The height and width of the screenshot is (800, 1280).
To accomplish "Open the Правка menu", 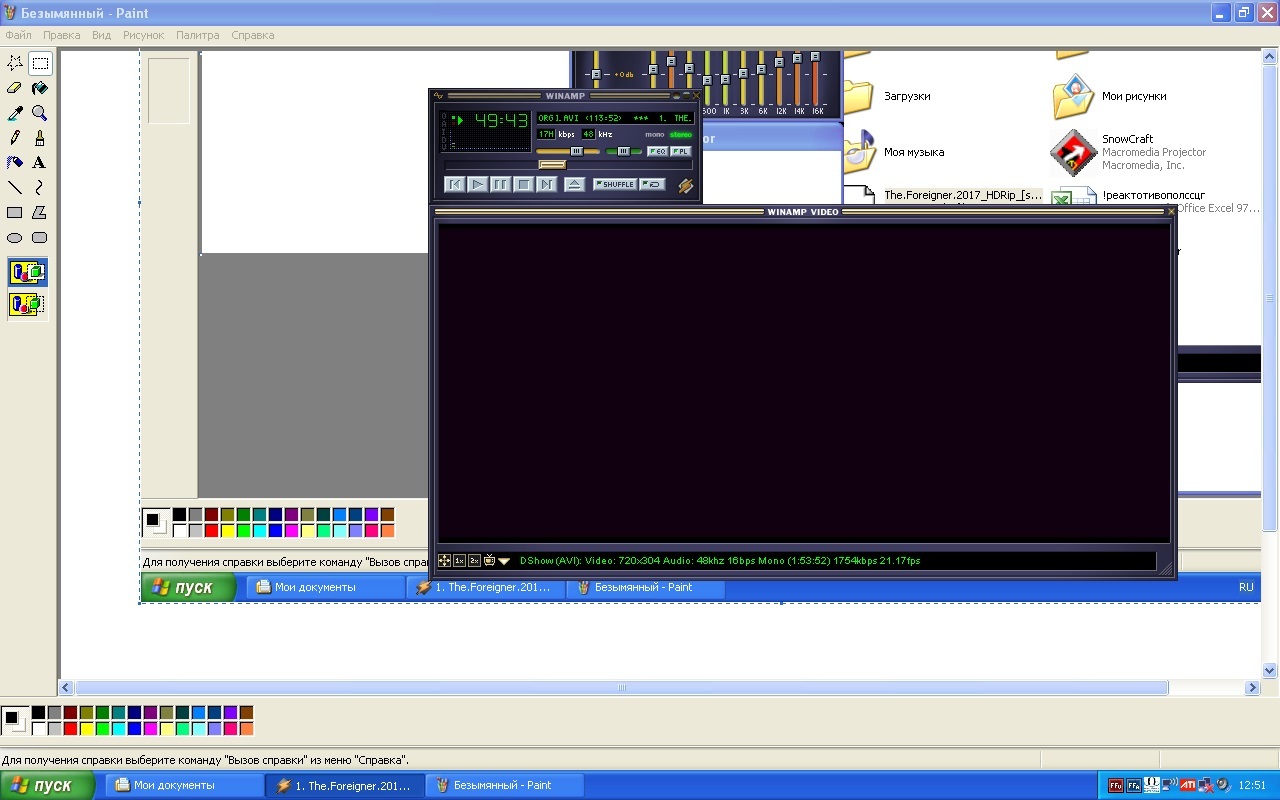I will point(62,35).
